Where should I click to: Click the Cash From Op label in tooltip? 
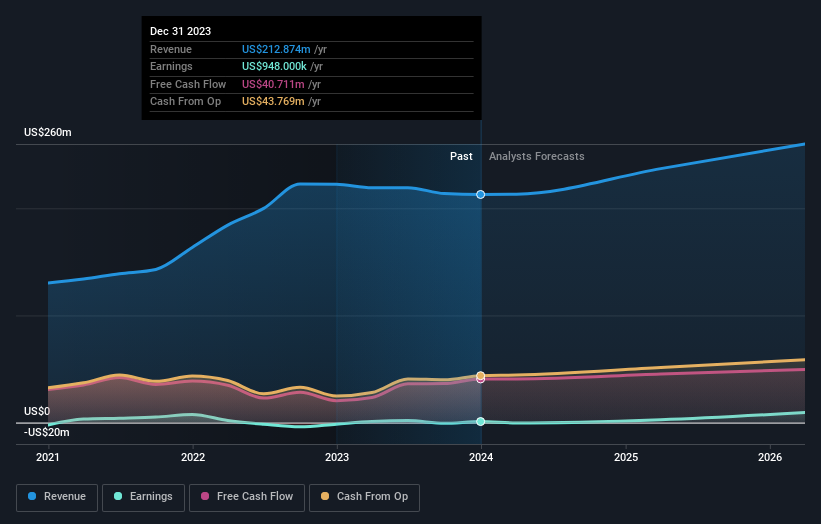pyautogui.click(x=185, y=102)
